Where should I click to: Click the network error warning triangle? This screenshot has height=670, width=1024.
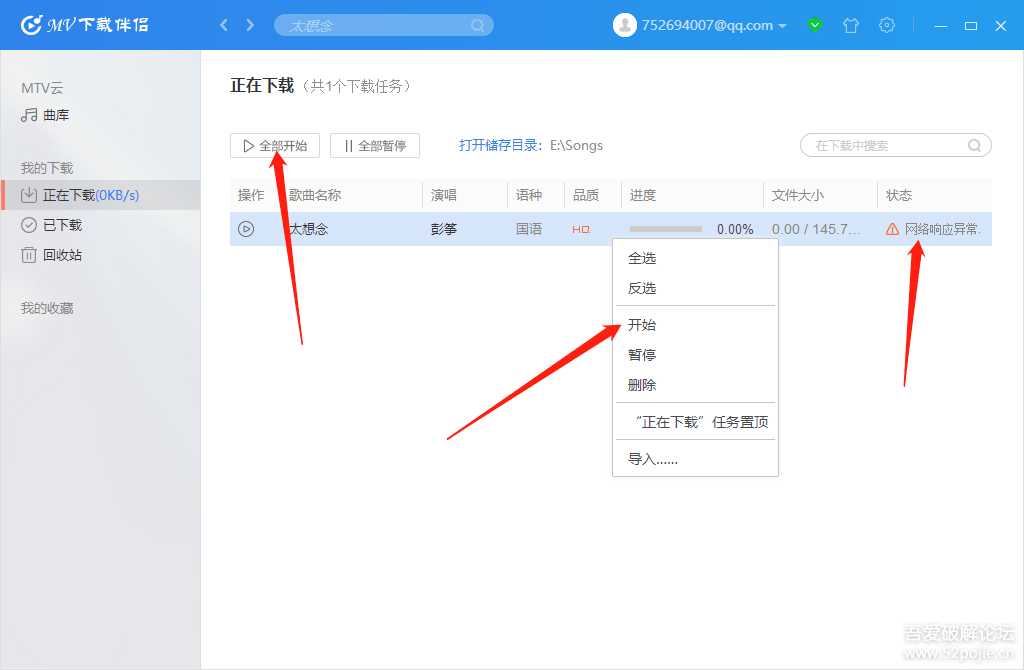point(891,228)
